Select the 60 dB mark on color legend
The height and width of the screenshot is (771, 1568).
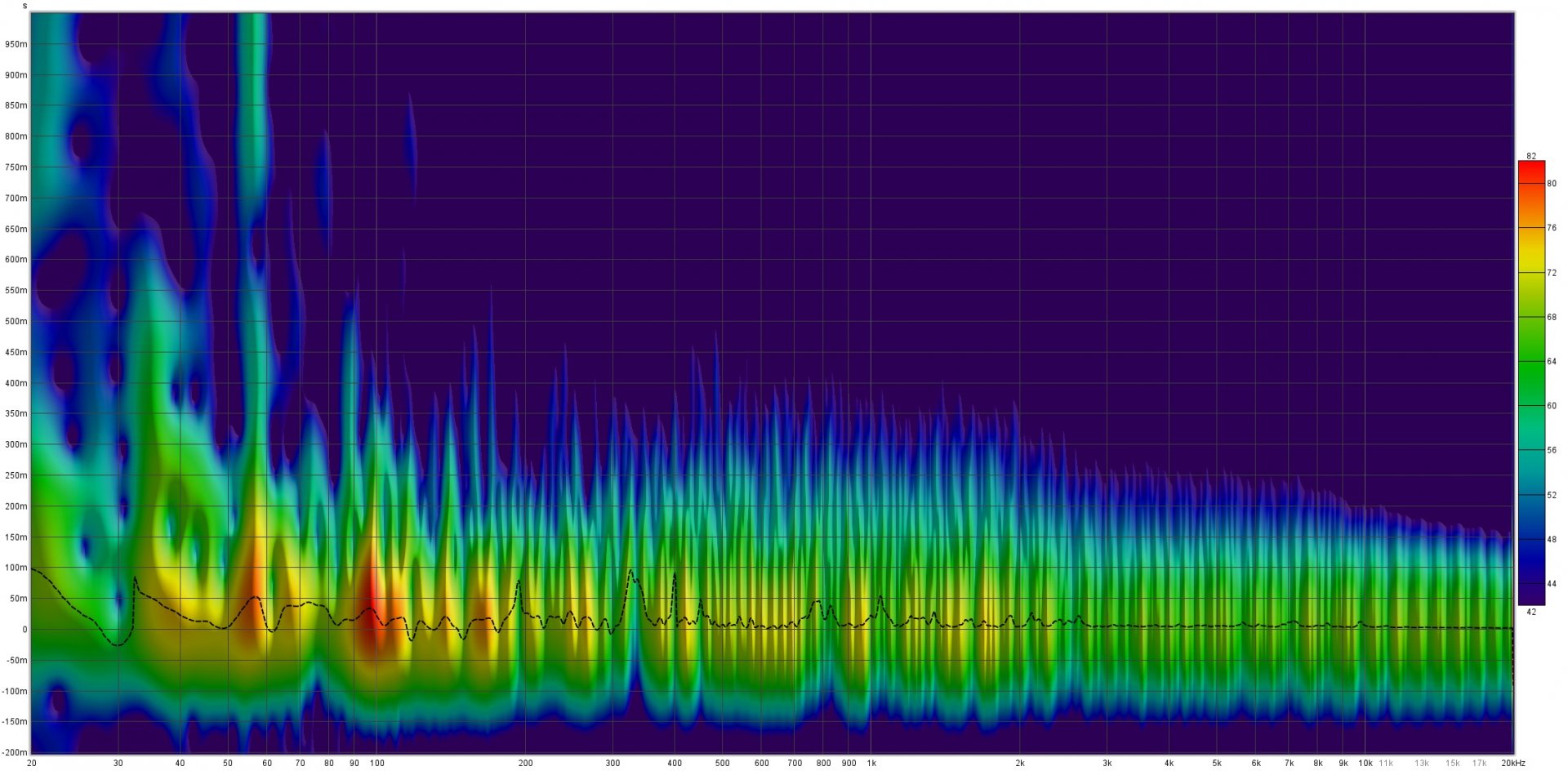click(x=1551, y=406)
